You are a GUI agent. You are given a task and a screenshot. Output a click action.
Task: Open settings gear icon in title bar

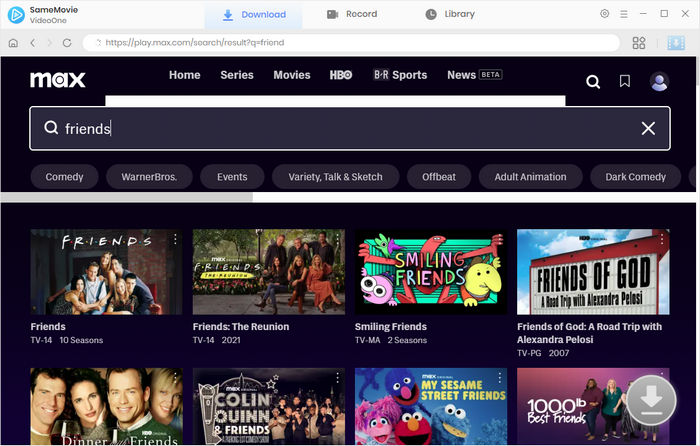pyautogui.click(x=604, y=14)
